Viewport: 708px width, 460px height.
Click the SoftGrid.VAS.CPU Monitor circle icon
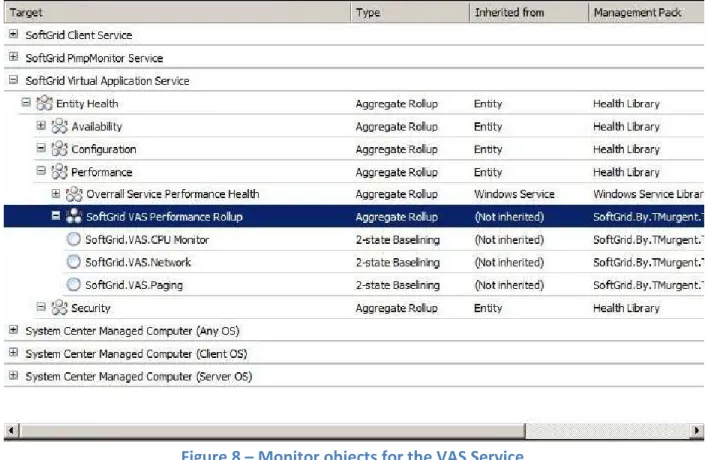coord(74,239)
